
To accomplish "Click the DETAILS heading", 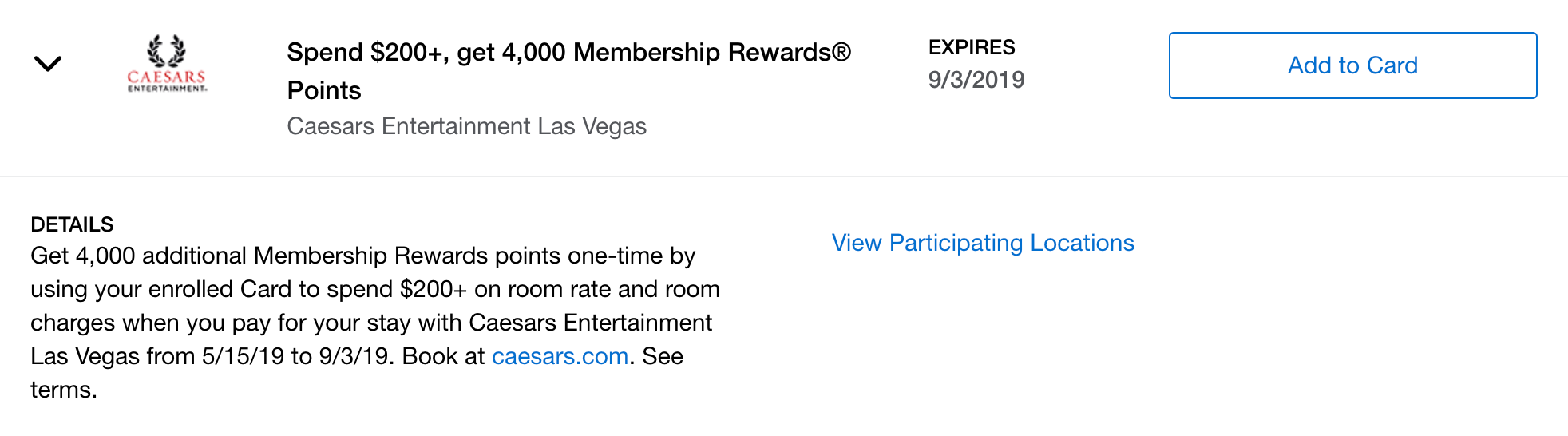I will (x=72, y=224).
